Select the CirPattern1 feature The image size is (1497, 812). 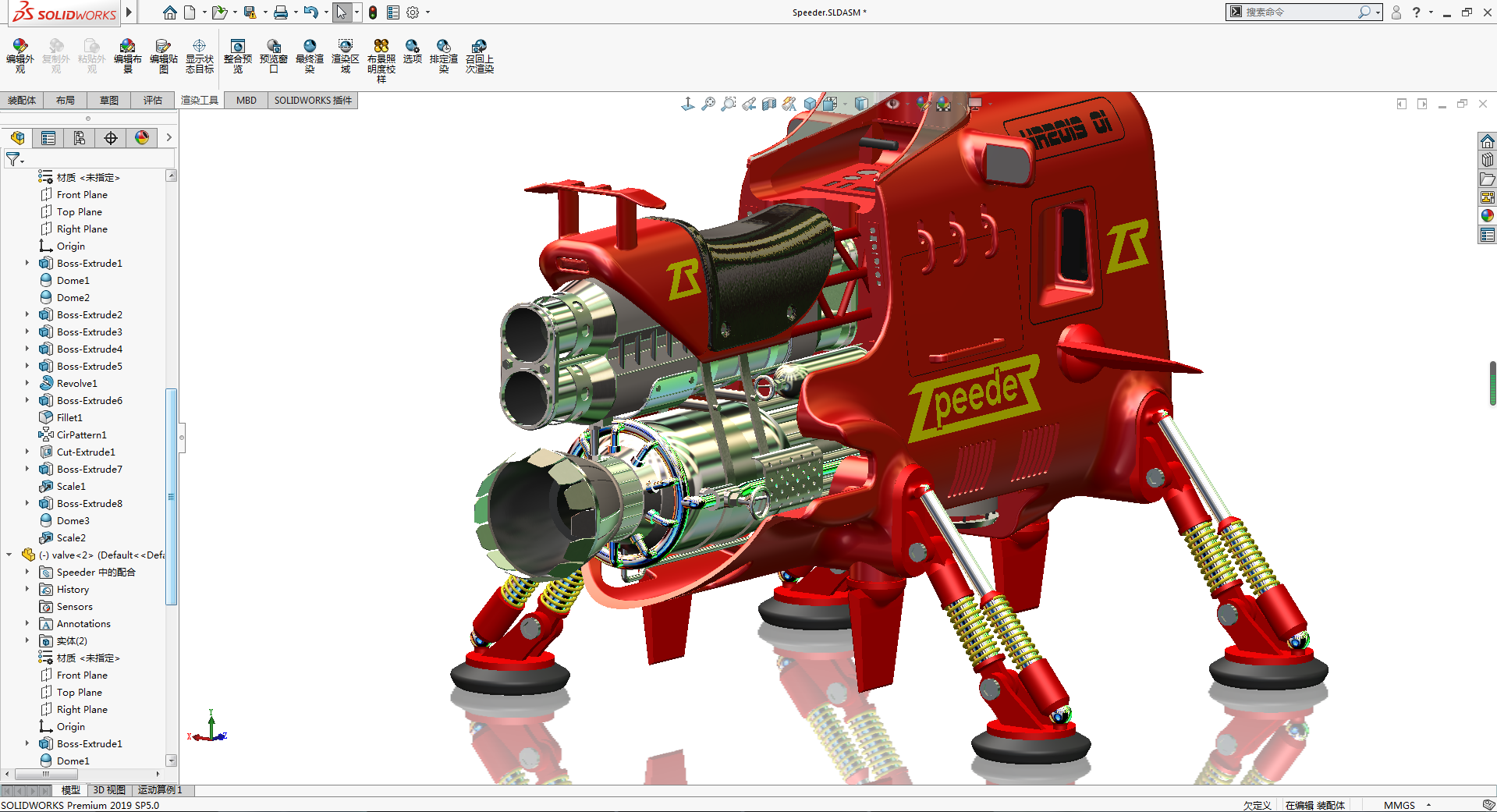click(x=81, y=434)
